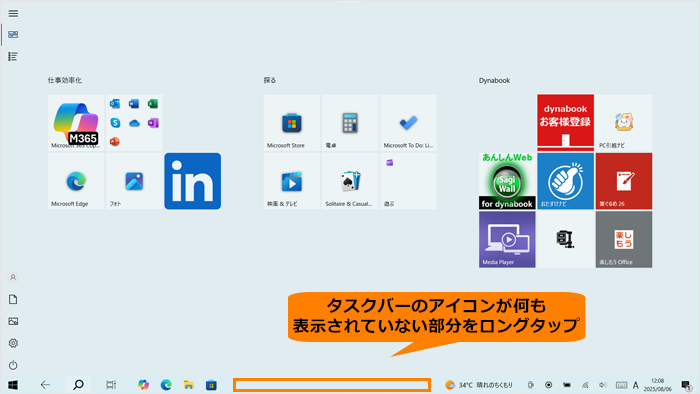Open Microsoft Store from the taskbar
Screen dimensions: 700x394
(211, 385)
